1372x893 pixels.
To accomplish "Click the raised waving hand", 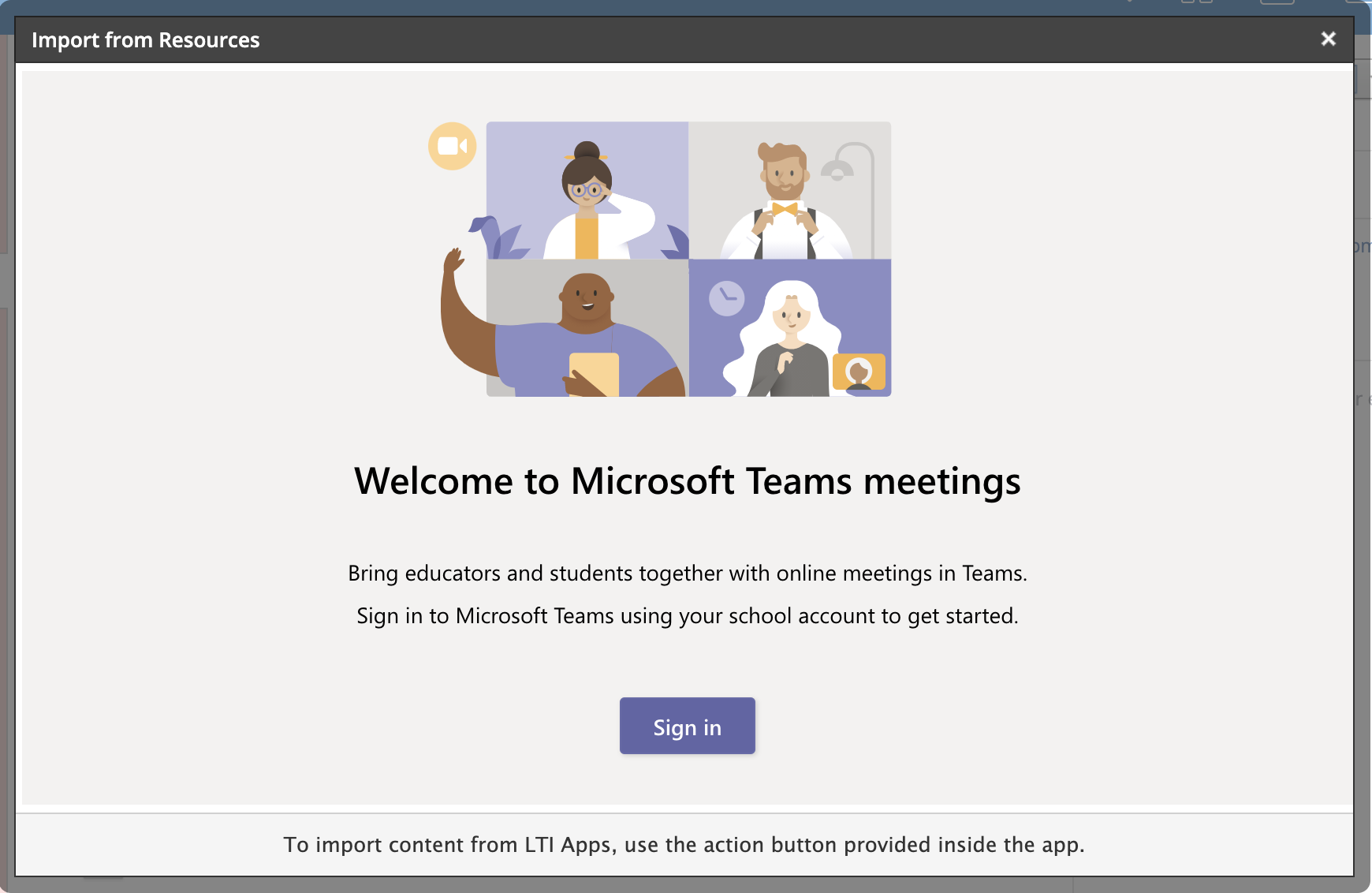I will (453, 260).
